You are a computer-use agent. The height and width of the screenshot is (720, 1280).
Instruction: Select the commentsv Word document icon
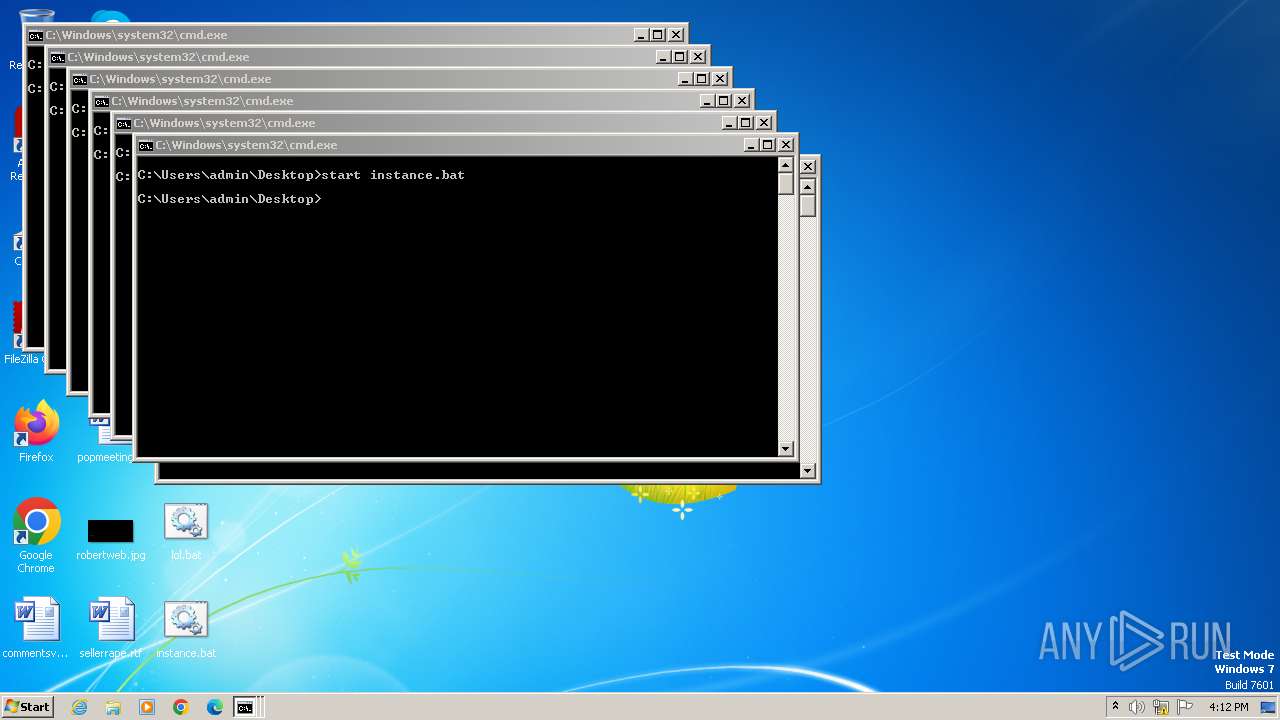tap(36, 629)
